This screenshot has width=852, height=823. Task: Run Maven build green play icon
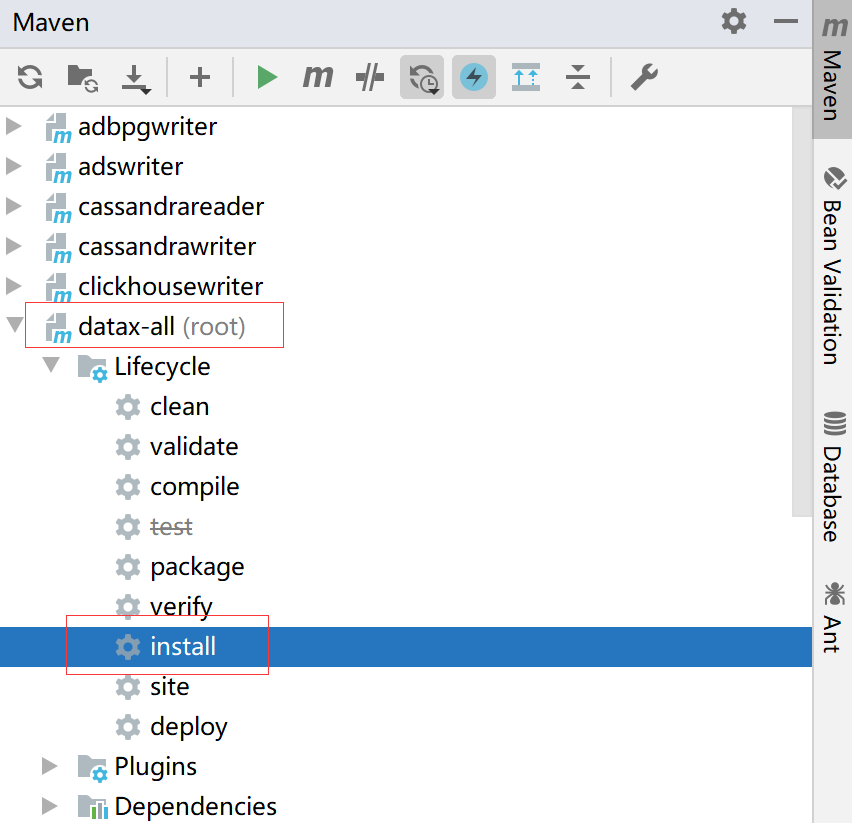coord(266,77)
